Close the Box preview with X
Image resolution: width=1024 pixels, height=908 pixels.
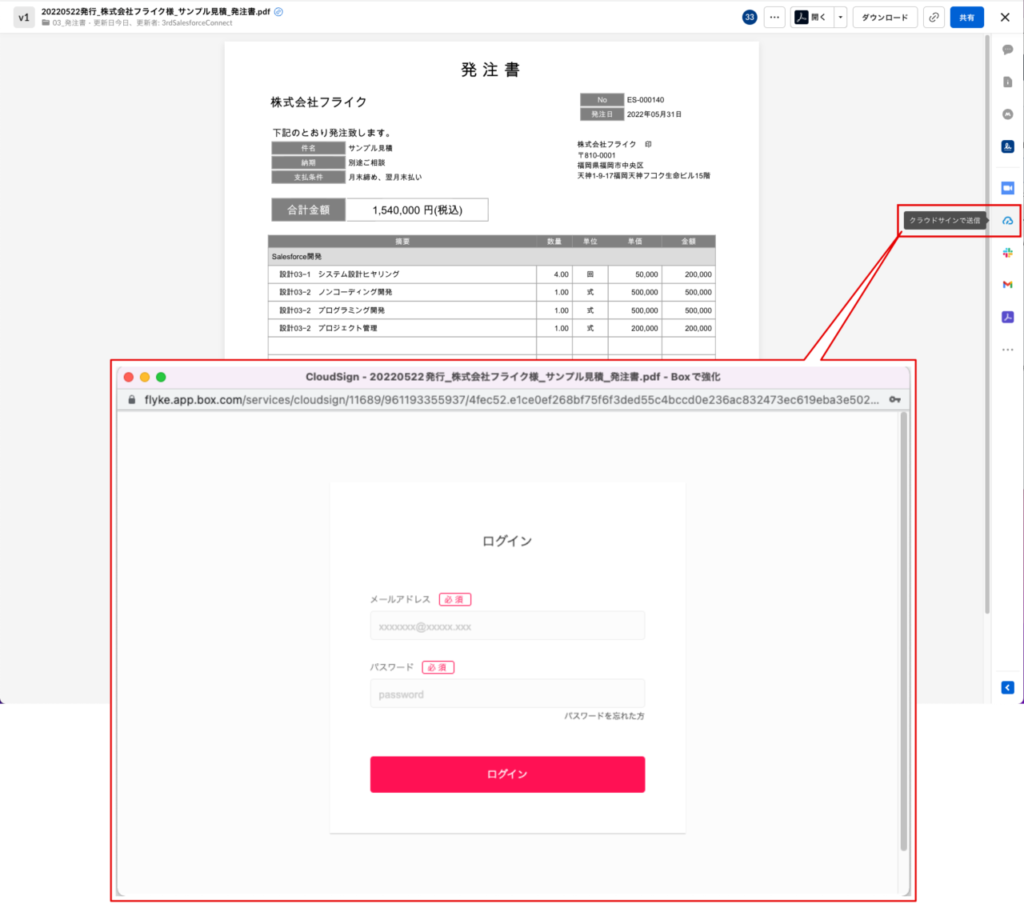[1005, 18]
